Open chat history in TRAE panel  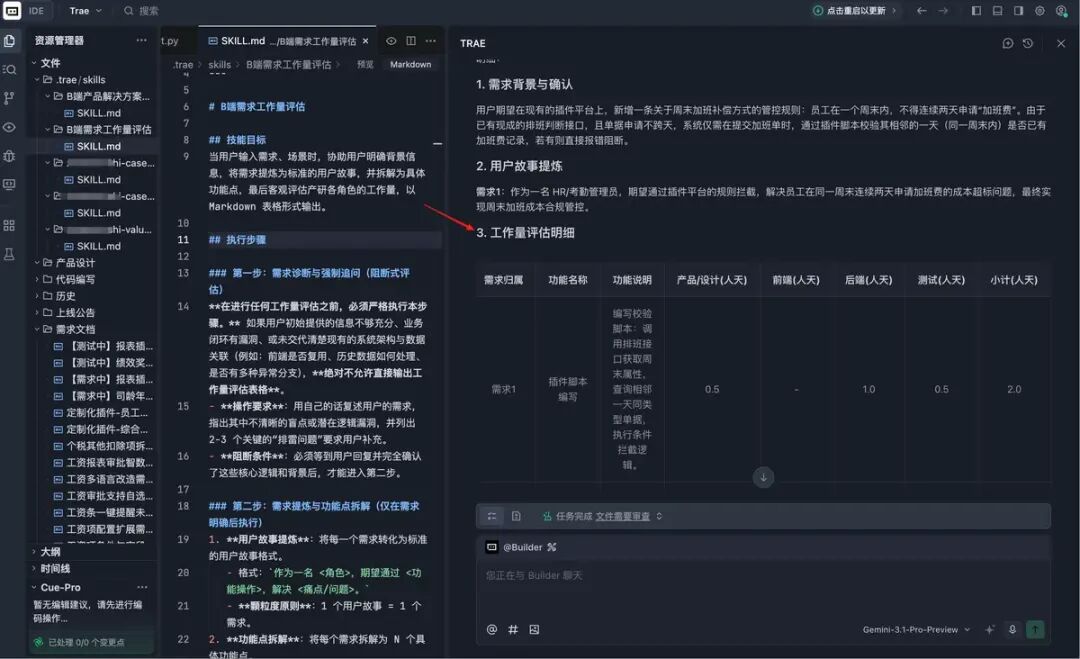pos(1028,43)
